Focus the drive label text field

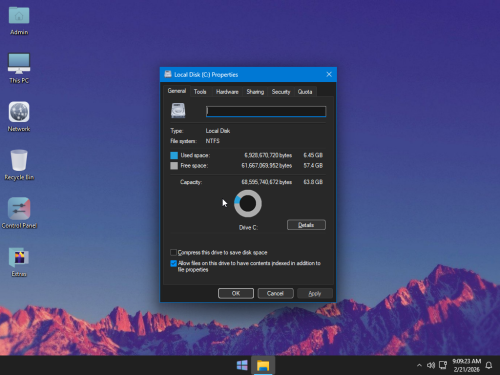(266, 111)
